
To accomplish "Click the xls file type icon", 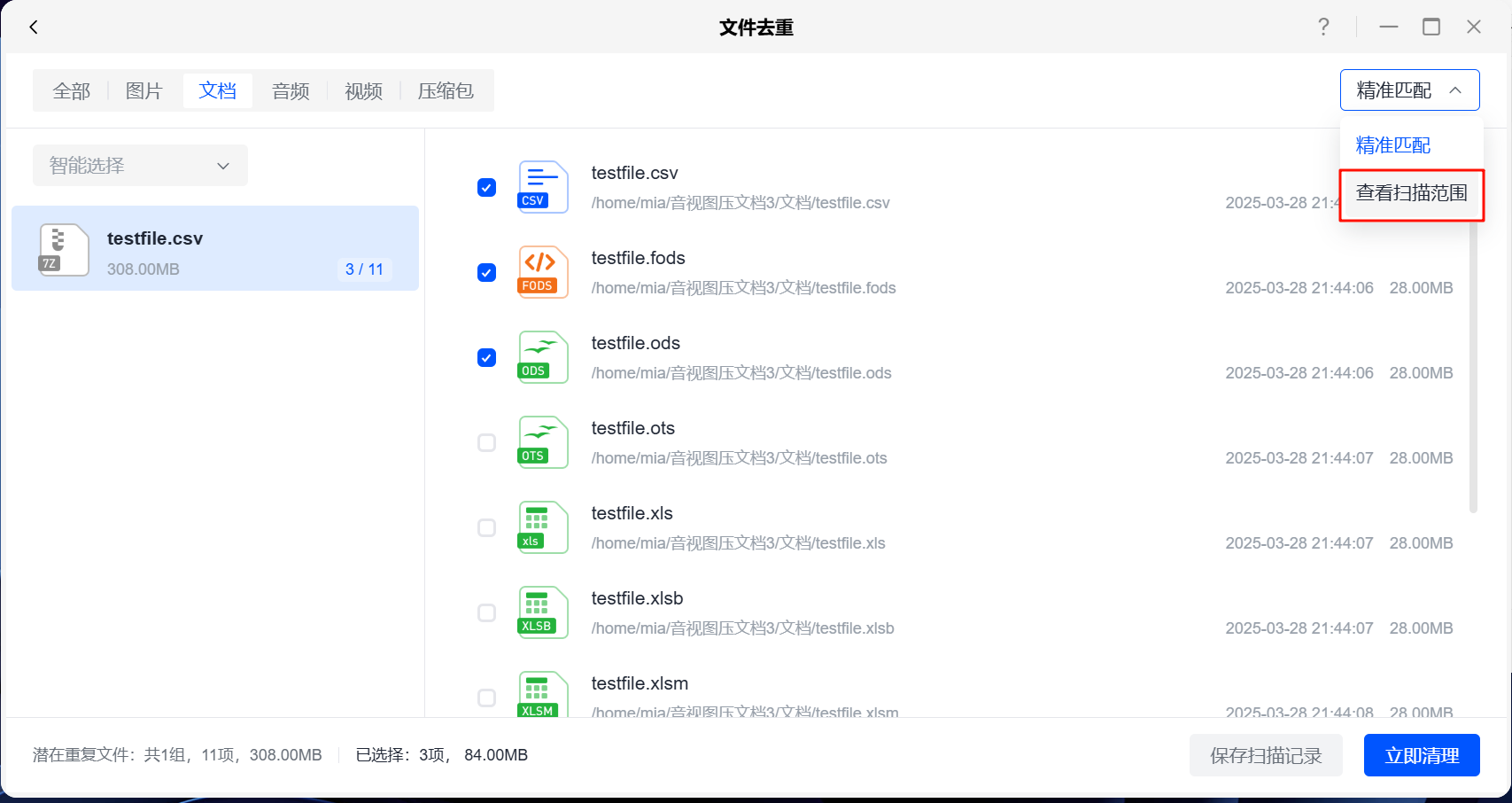I will click(542, 527).
